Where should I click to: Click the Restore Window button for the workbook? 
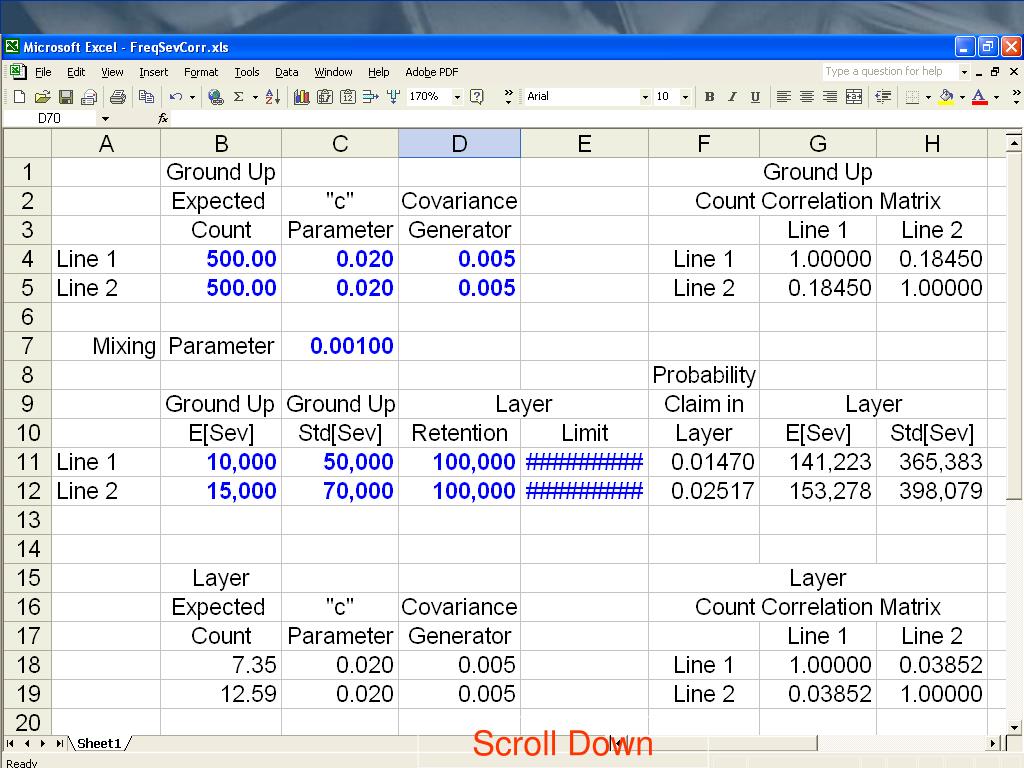[995, 71]
